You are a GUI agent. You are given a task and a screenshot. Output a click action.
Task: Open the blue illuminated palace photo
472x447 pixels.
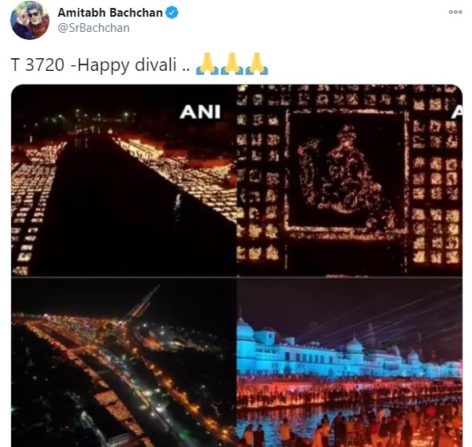(350, 362)
